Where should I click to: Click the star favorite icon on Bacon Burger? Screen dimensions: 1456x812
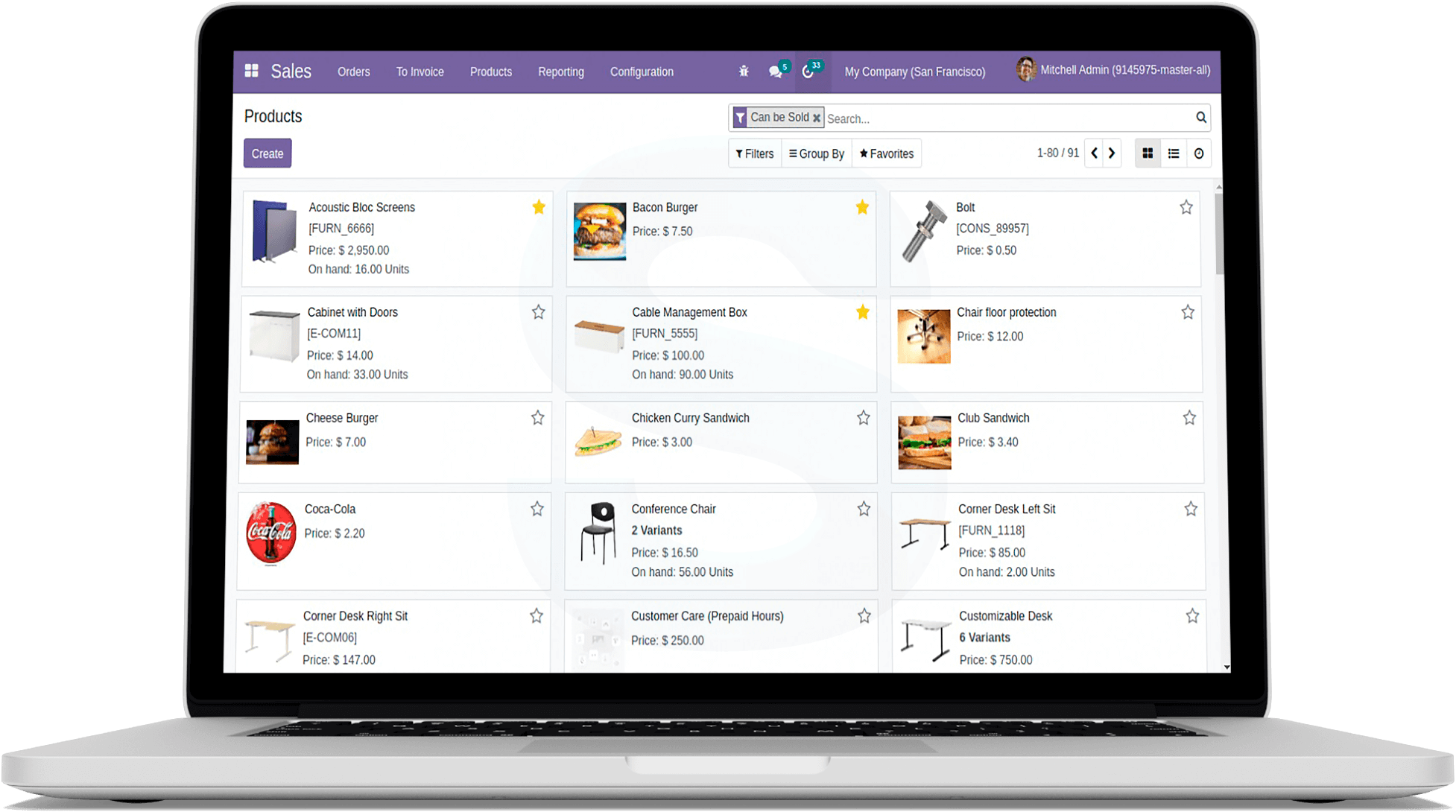click(x=863, y=206)
